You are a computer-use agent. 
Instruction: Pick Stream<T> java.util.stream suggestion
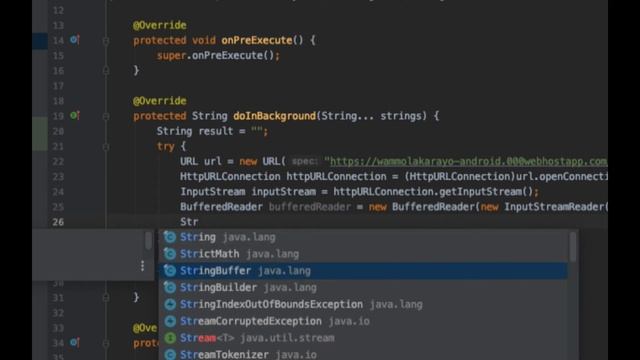tap(363, 338)
